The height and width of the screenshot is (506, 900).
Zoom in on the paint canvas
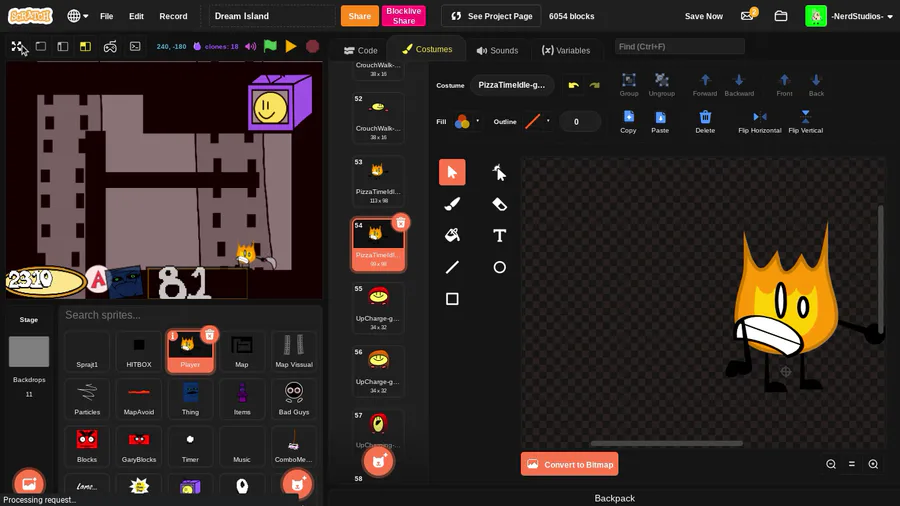coord(873,464)
